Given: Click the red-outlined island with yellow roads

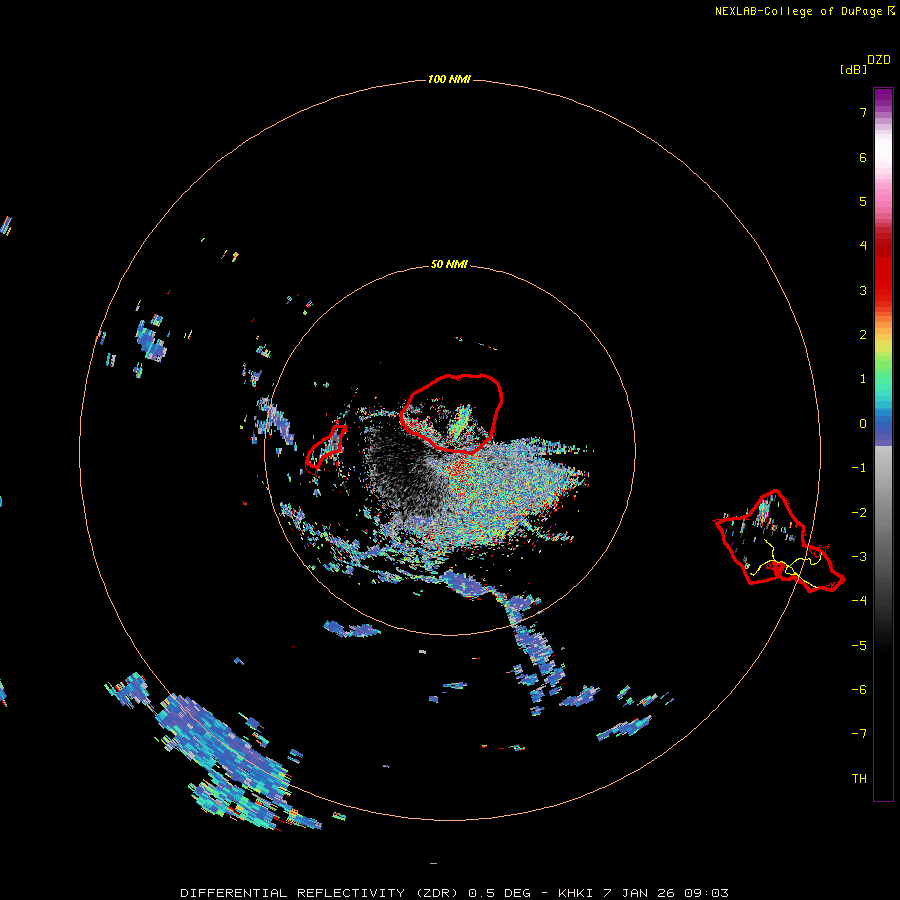Looking at the screenshot, I should click(x=779, y=542).
